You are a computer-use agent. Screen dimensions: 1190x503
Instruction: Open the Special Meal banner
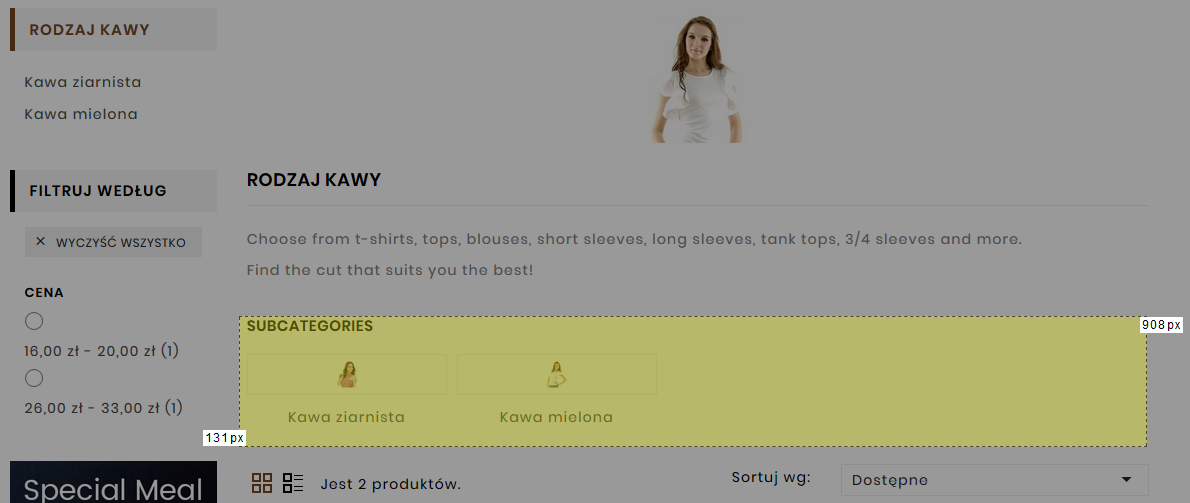[113, 484]
